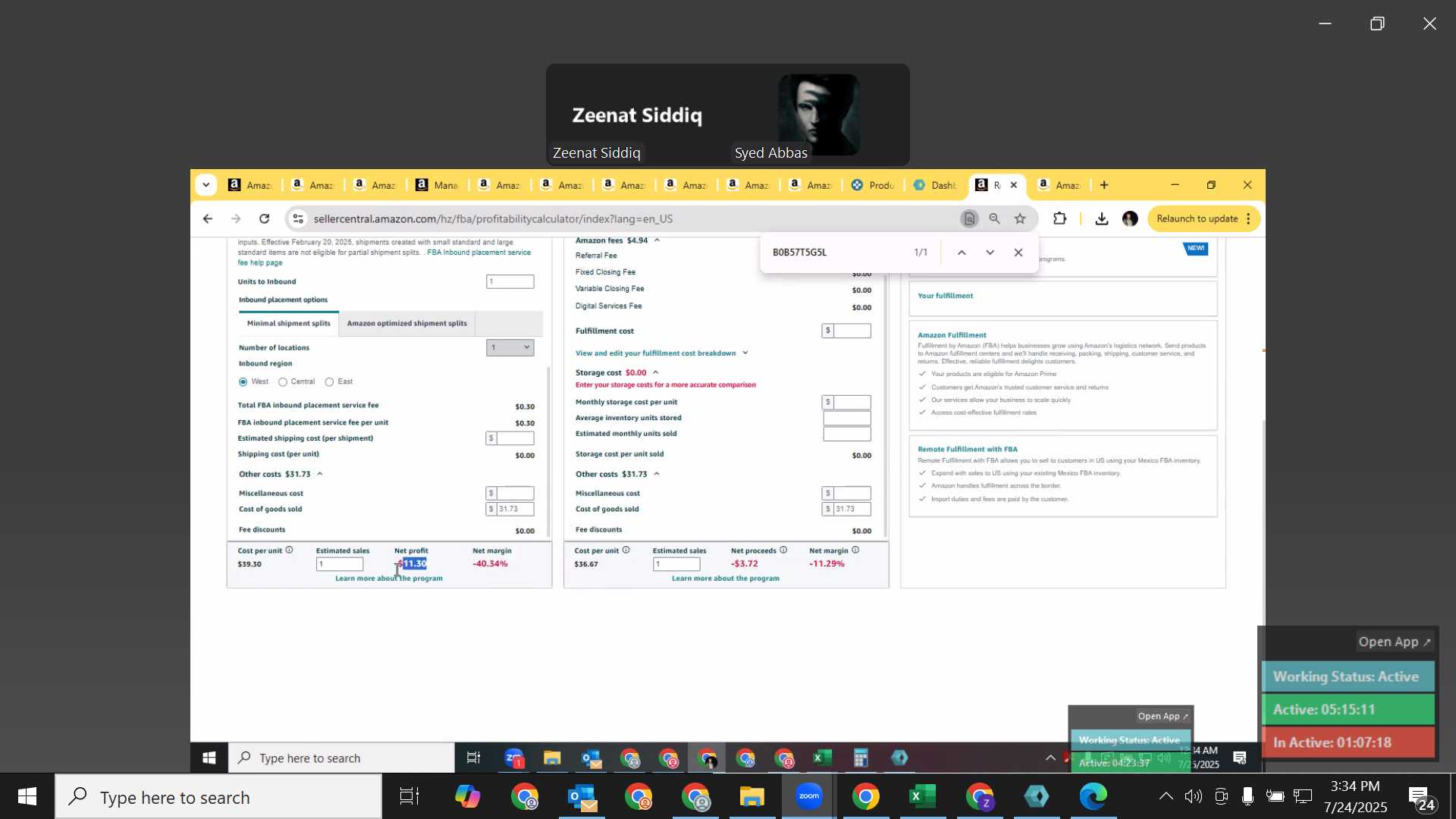
Task: Open File Explorer from the bottom taskbar
Action: pyautogui.click(x=752, y=797)
